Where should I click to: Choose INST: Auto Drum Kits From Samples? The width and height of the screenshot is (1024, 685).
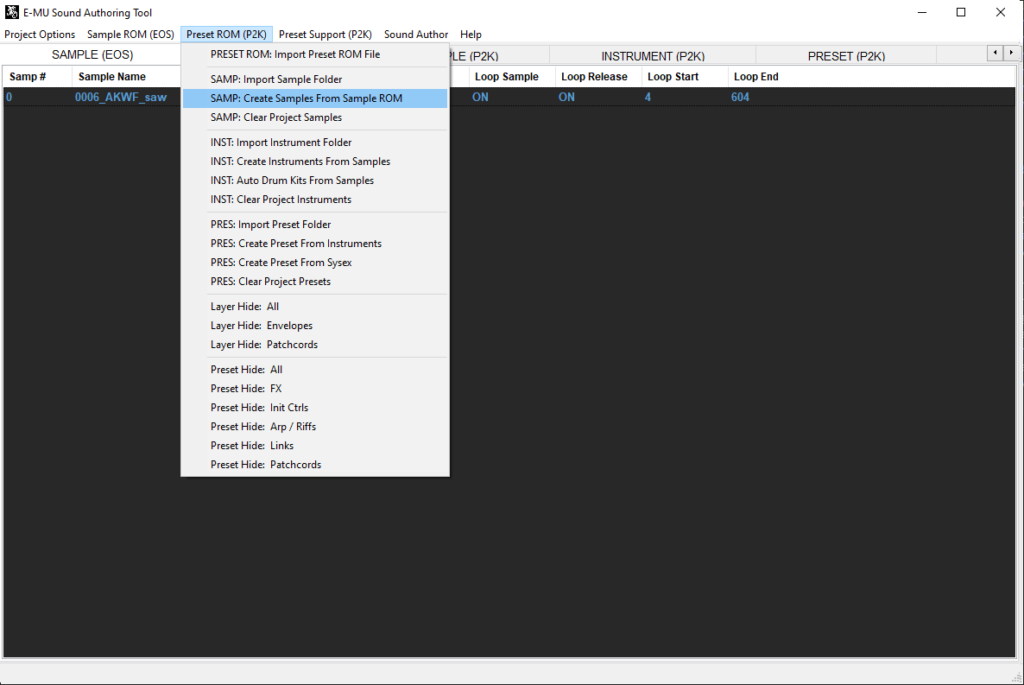click(315, 180)
